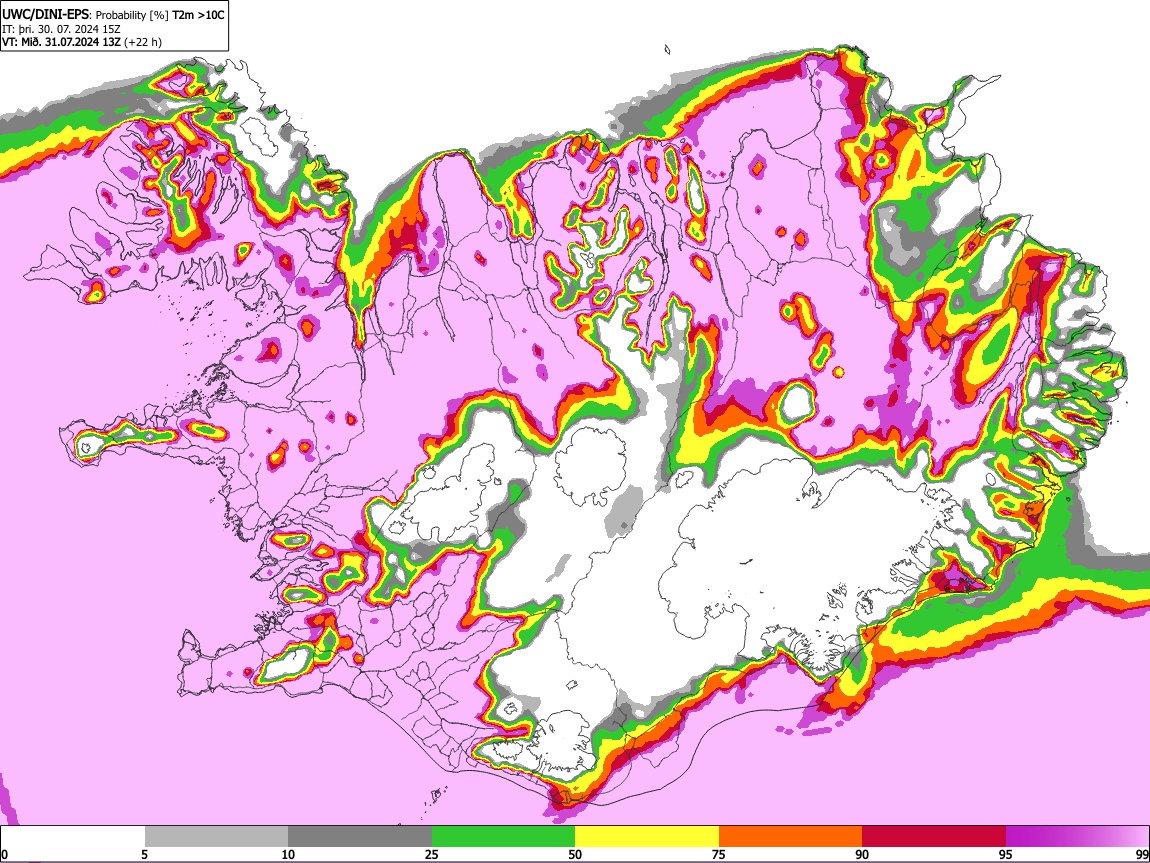The image size is (1150, 863).
Task: Click the legend tick label '25'
Action: (x=432, y=854)
